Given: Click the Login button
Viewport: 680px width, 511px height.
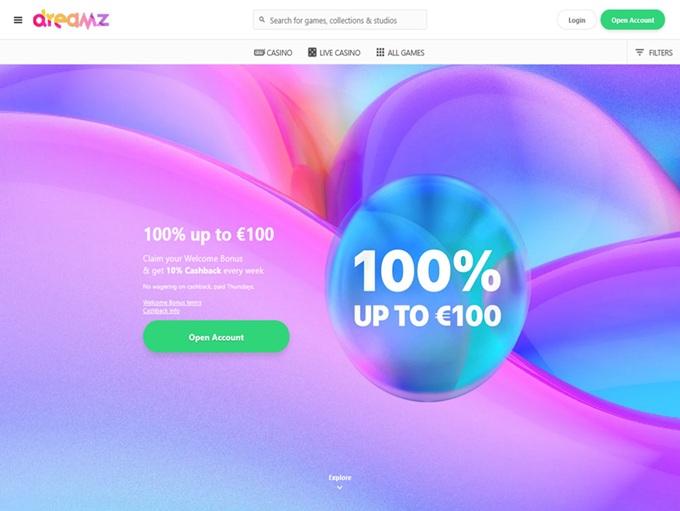Looking at the screenshot, I should (x=577, y=20).
